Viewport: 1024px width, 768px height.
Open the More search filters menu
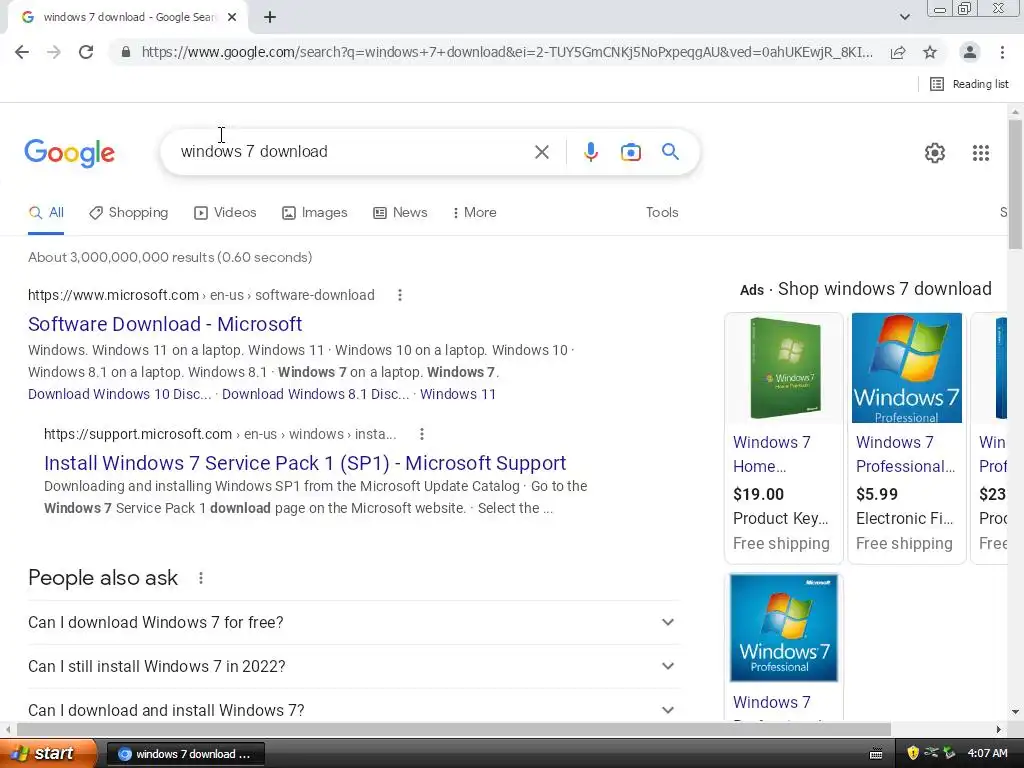tap(475, 213)
